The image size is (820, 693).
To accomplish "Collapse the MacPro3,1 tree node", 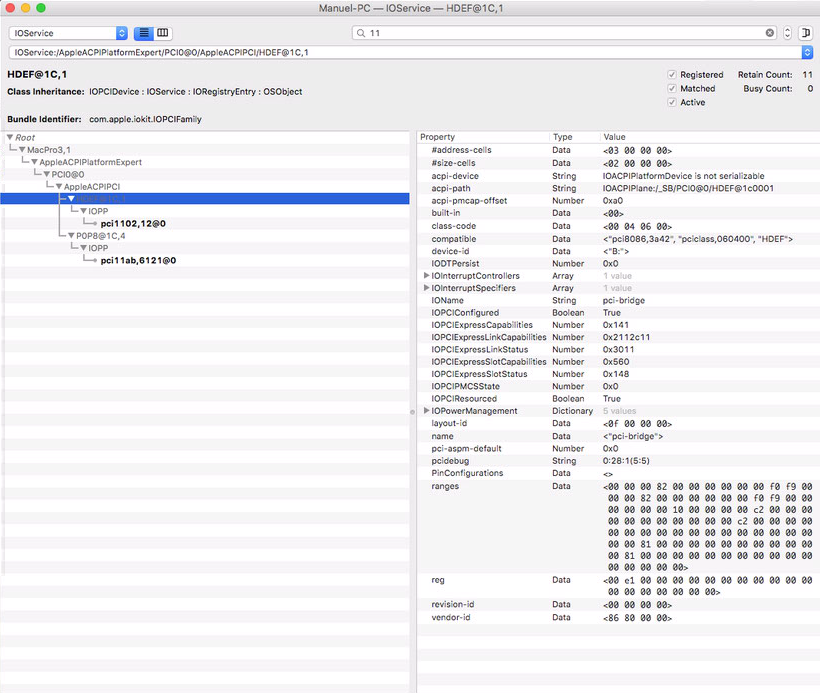I will coord(22,149).
